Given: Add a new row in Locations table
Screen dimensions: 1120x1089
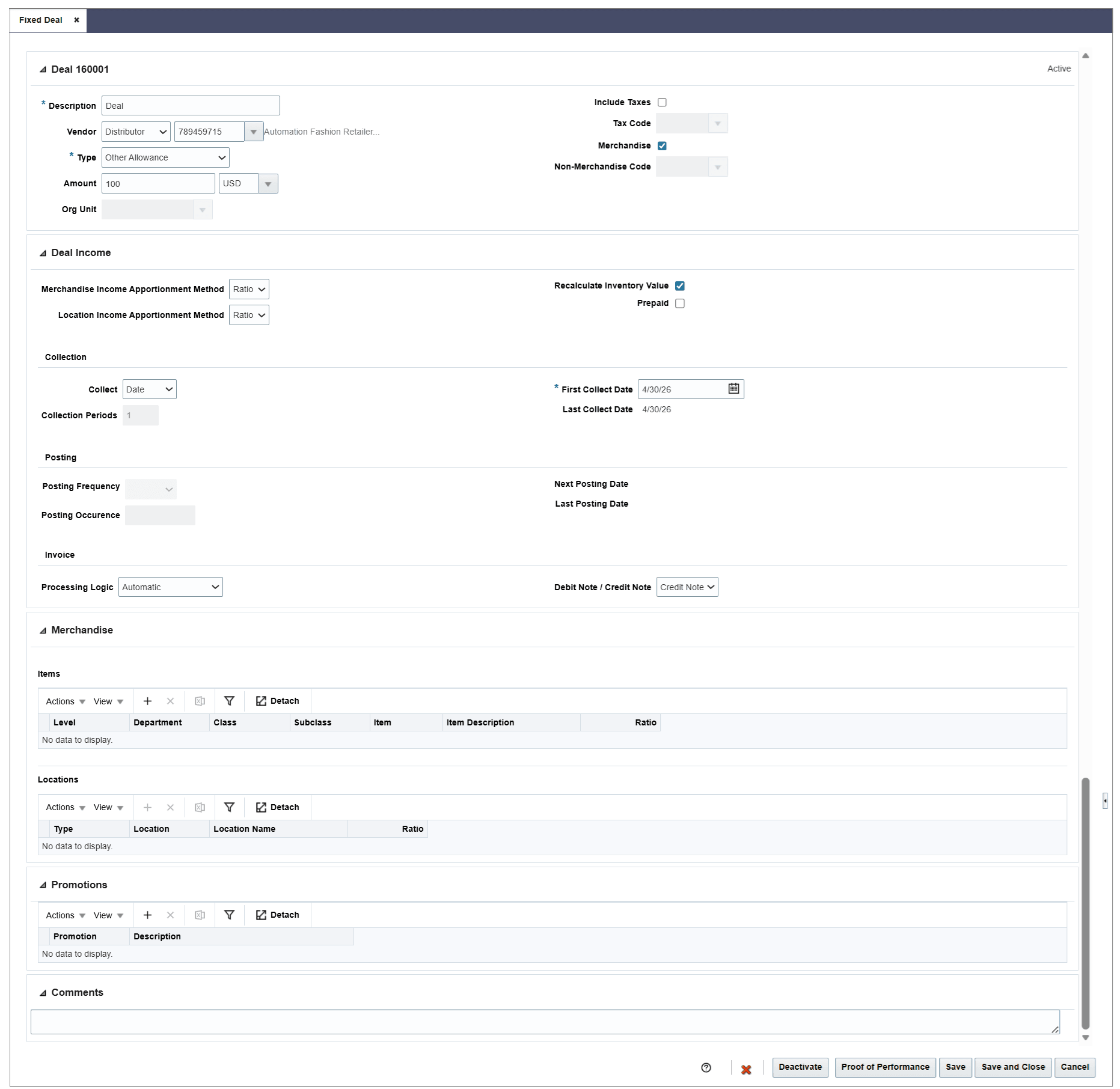Looking at the screenshot, I should point(147,808).
